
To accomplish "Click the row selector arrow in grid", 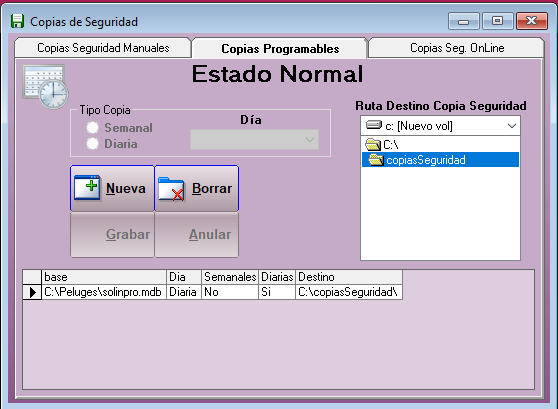I will pos(32,292).
